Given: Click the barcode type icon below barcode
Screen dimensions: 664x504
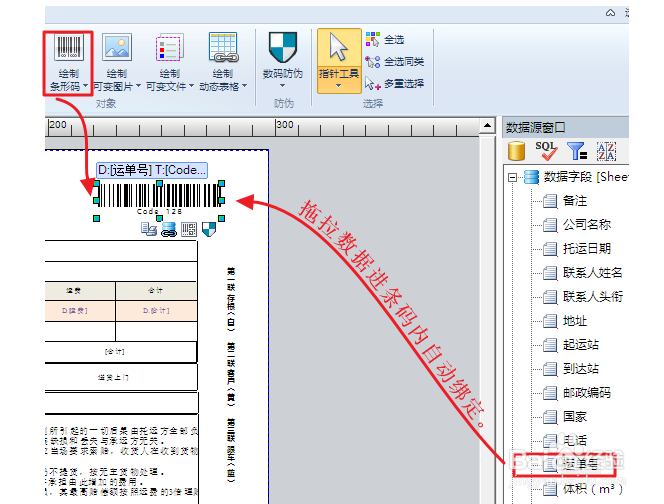Looking at the screenshot, I should [189, 230].
